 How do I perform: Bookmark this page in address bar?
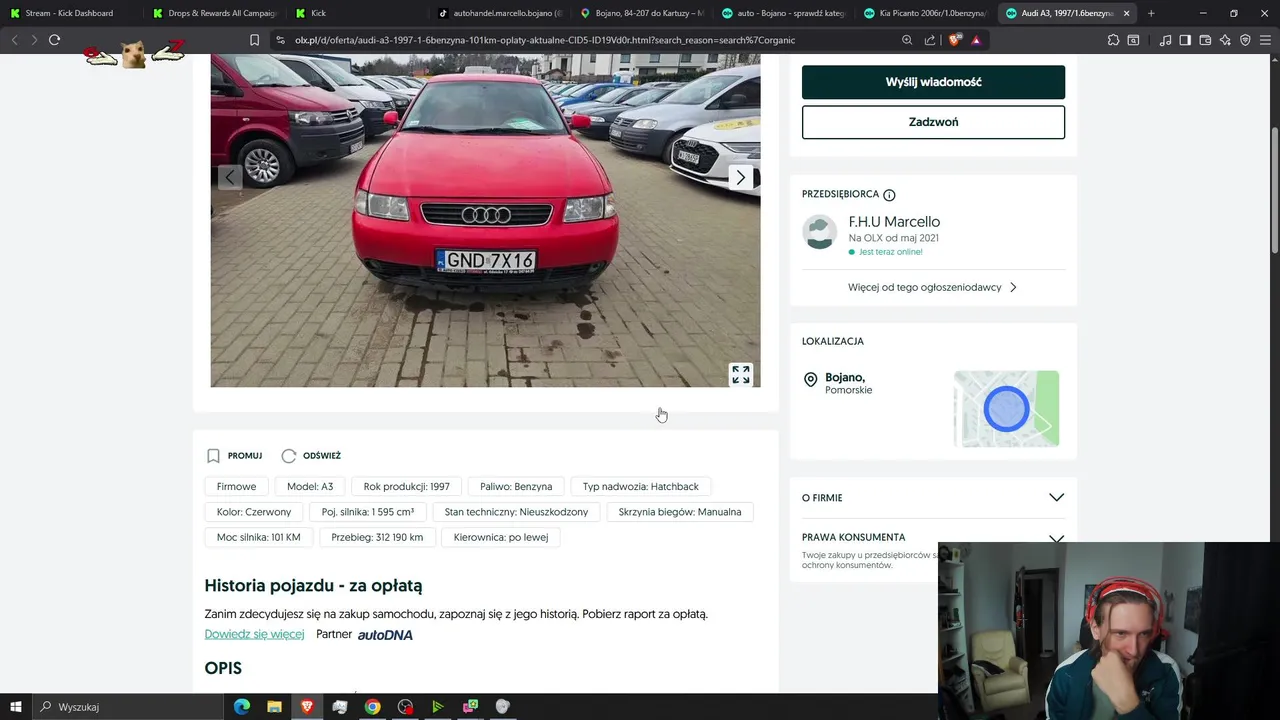coord(254,40)
